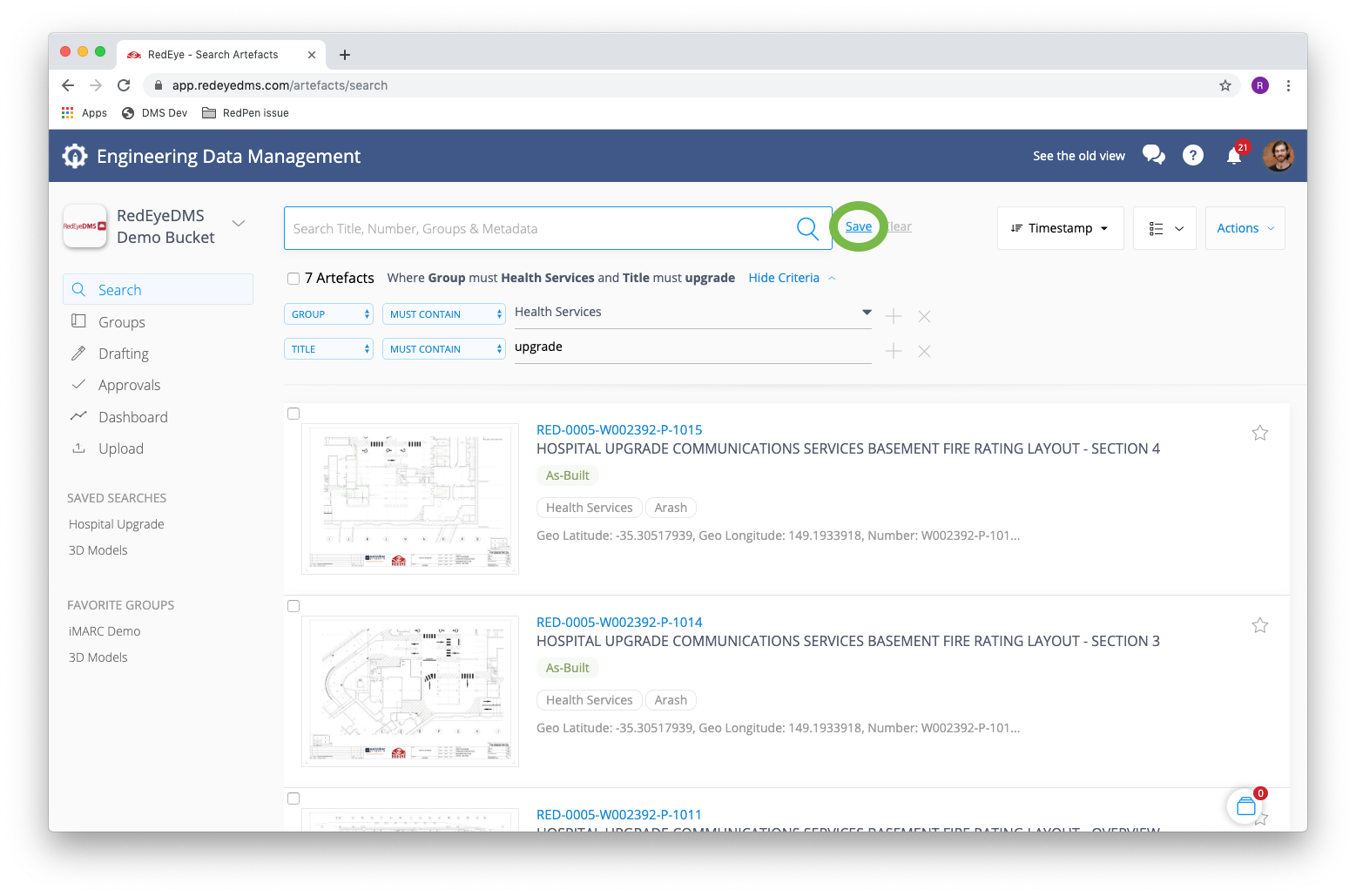
Task: Open the notifications bell
Action: tap(1233, 156)
